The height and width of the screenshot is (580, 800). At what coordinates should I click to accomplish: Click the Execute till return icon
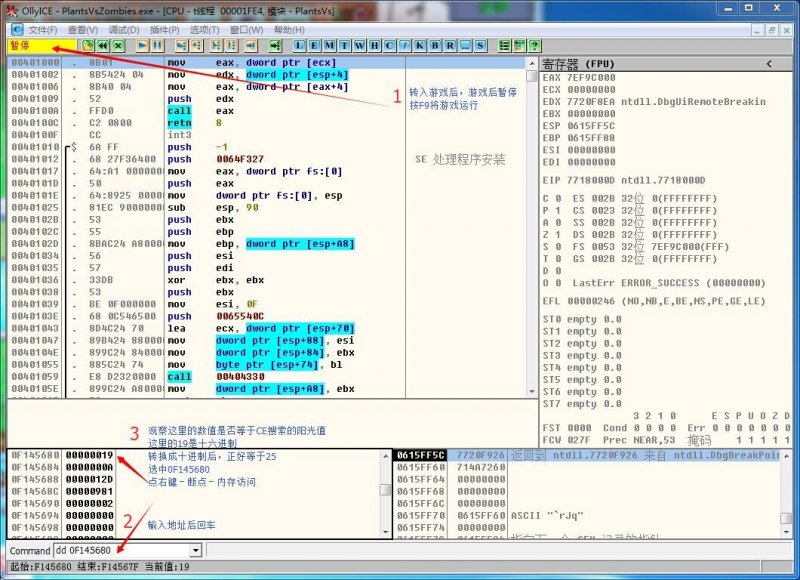point(251,46)
